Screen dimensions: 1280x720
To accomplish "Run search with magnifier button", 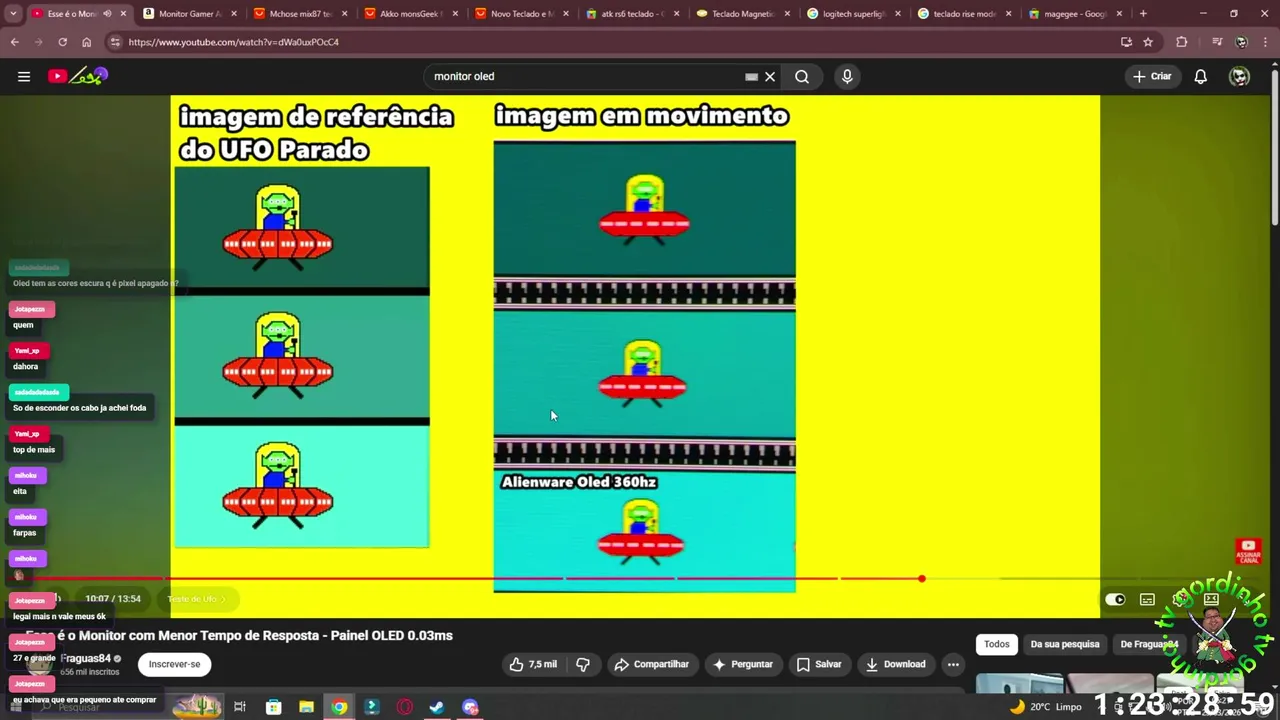I will pos(802,76).
